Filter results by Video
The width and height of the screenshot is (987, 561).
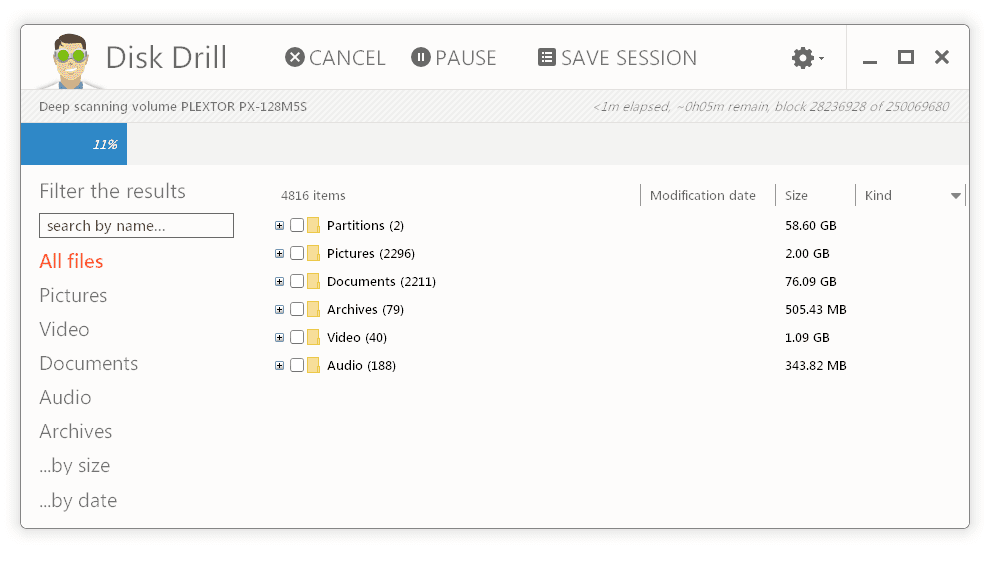[x=64, y=329]
